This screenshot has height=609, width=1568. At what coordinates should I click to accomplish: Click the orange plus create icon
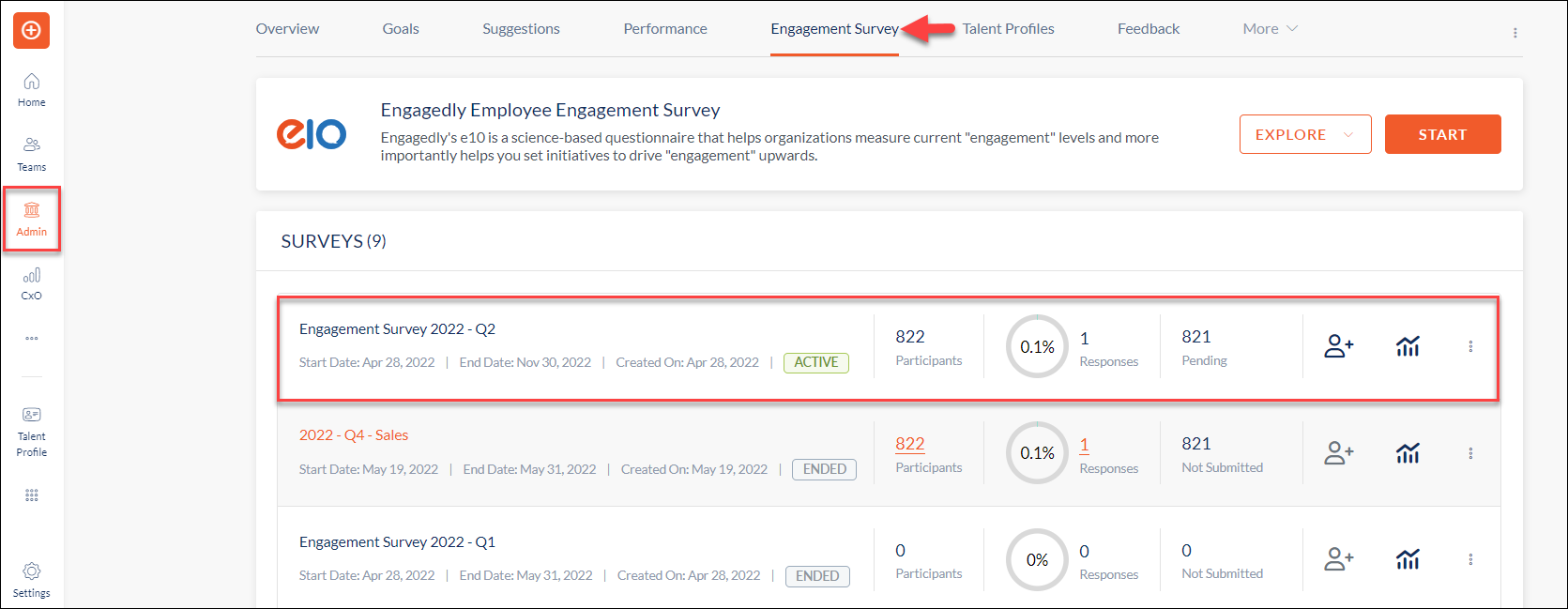tap(31, 30)
